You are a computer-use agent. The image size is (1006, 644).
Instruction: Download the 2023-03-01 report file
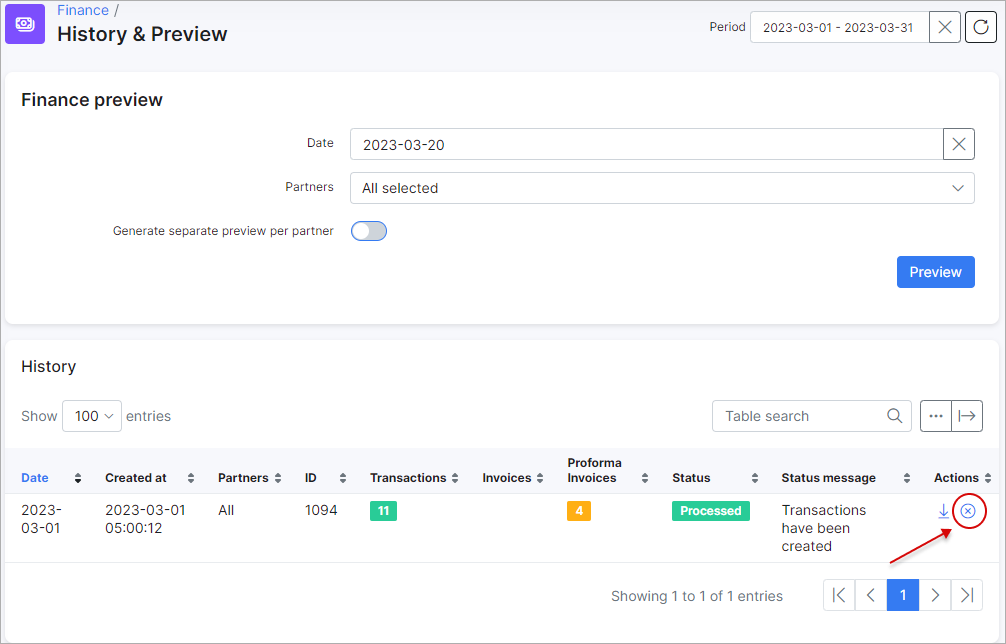[x=942, y=511]
